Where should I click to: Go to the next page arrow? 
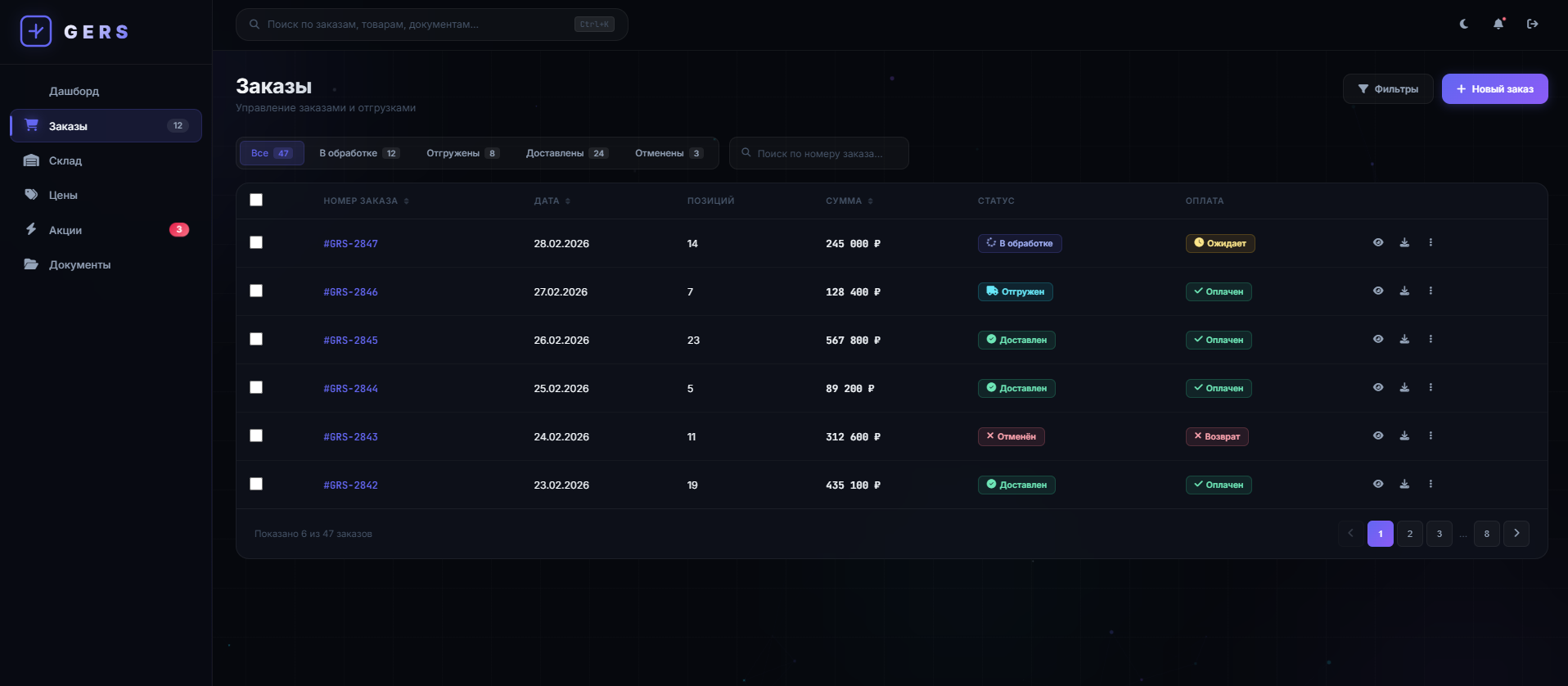1516,533
